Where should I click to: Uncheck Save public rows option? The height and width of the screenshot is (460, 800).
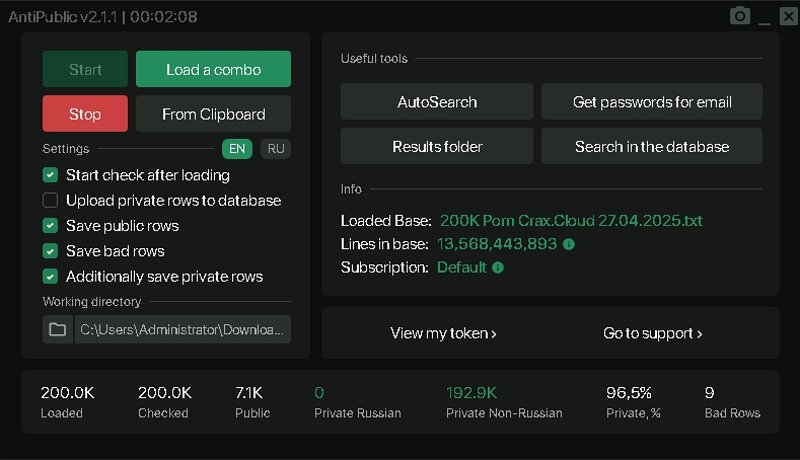click(50, 226)
